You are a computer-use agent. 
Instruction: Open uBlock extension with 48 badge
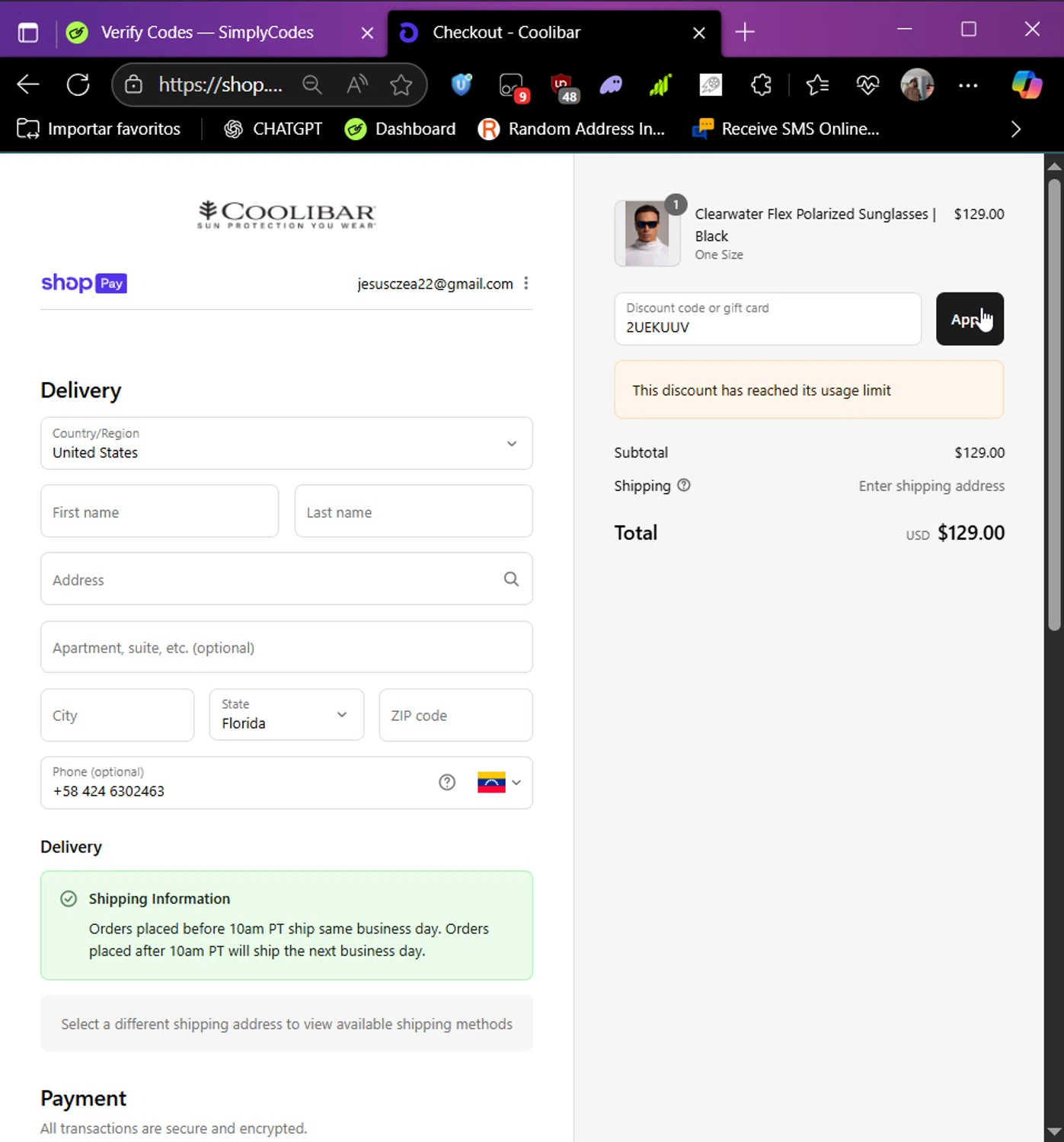pyautogui.click(x=564, y=88)
